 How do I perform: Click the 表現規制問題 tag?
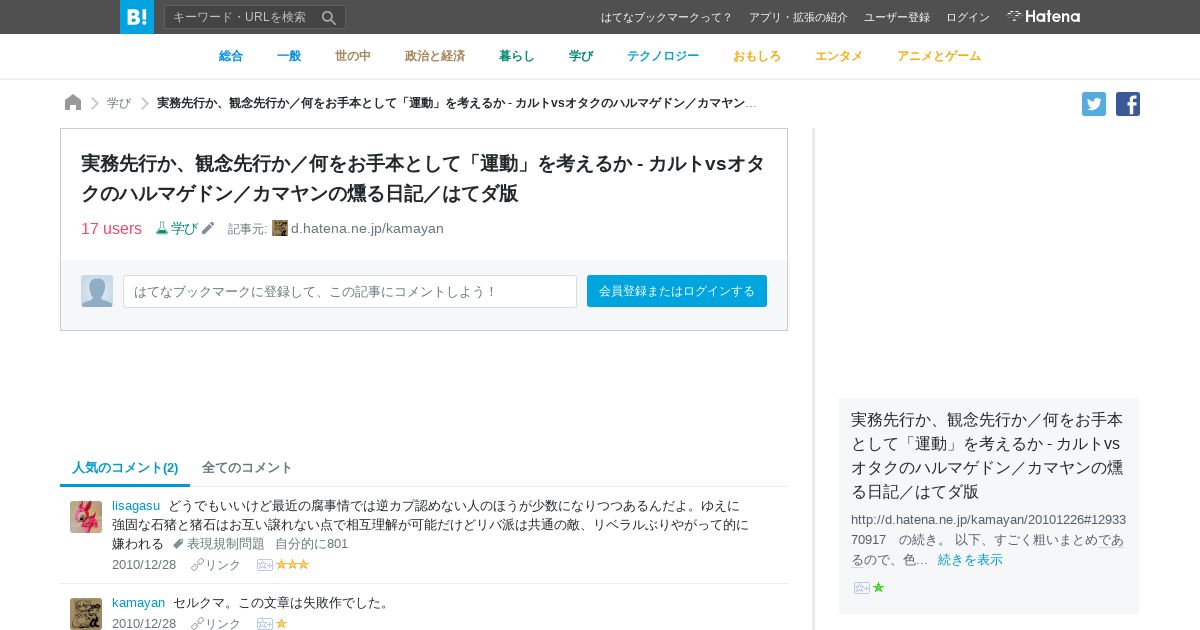pyautogui.click(x=226, y=544)
